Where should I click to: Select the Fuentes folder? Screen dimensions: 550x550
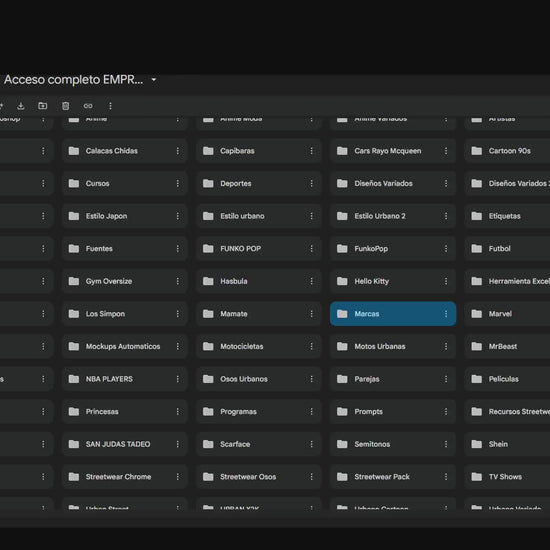point(125,249)
